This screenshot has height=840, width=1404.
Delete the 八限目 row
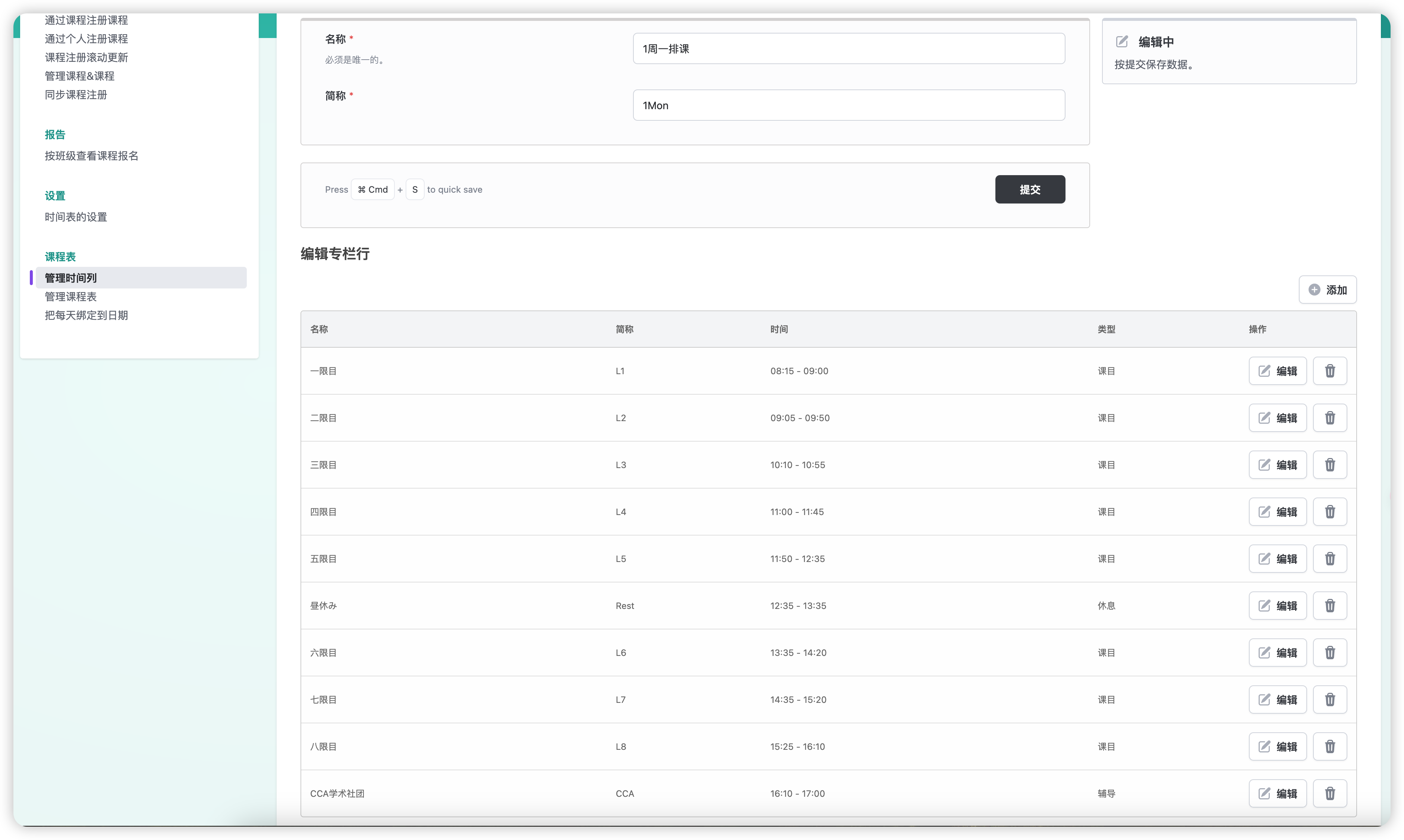point(1329,746)
